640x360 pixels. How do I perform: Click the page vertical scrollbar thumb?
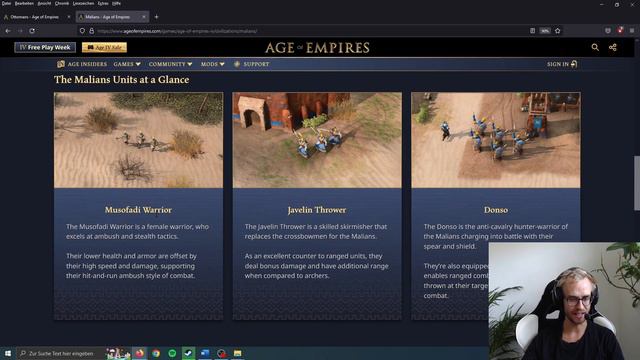(x=636, y=183)
